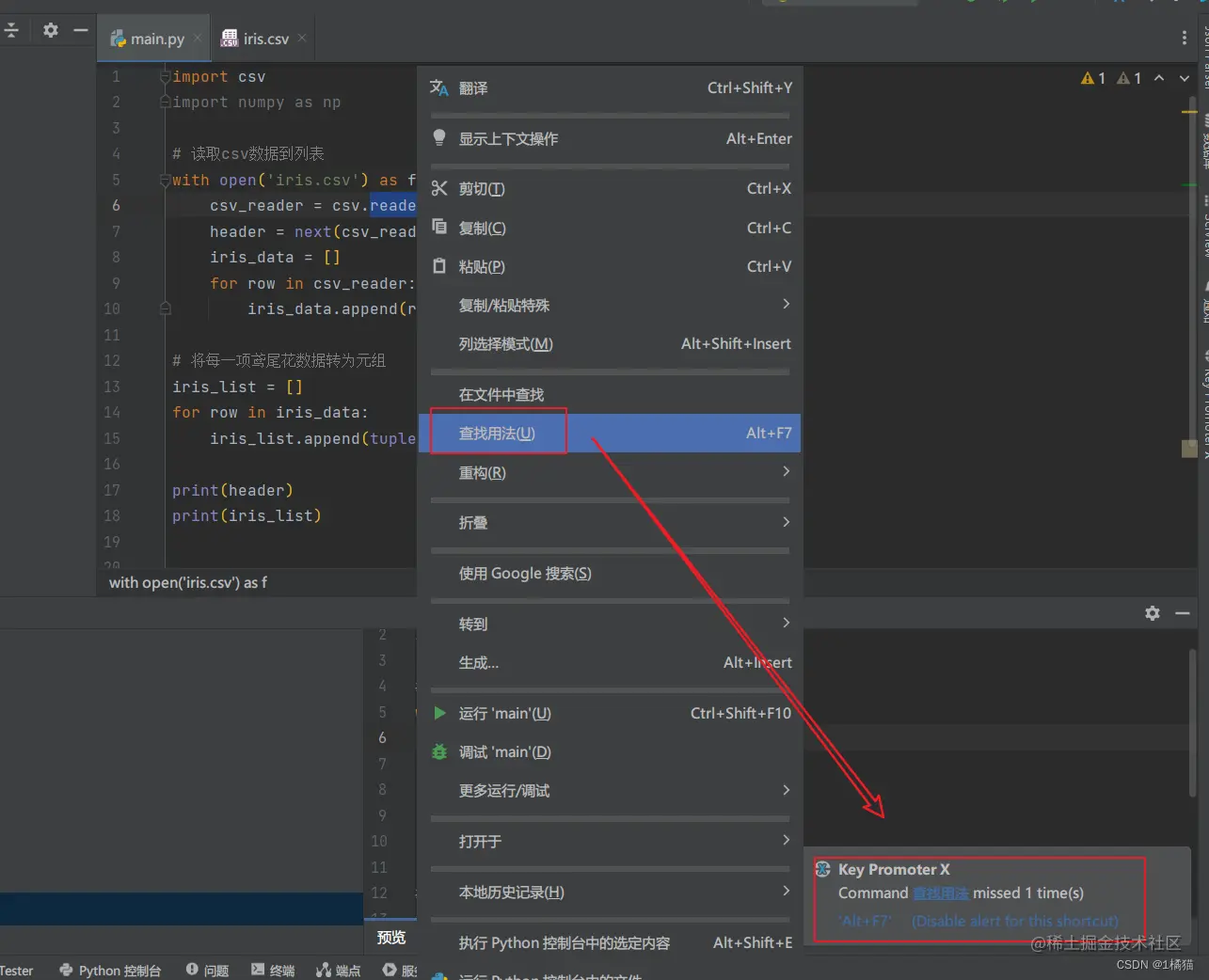
Task: Click the 'import numpy as np' line
Action: click(256, 102)
